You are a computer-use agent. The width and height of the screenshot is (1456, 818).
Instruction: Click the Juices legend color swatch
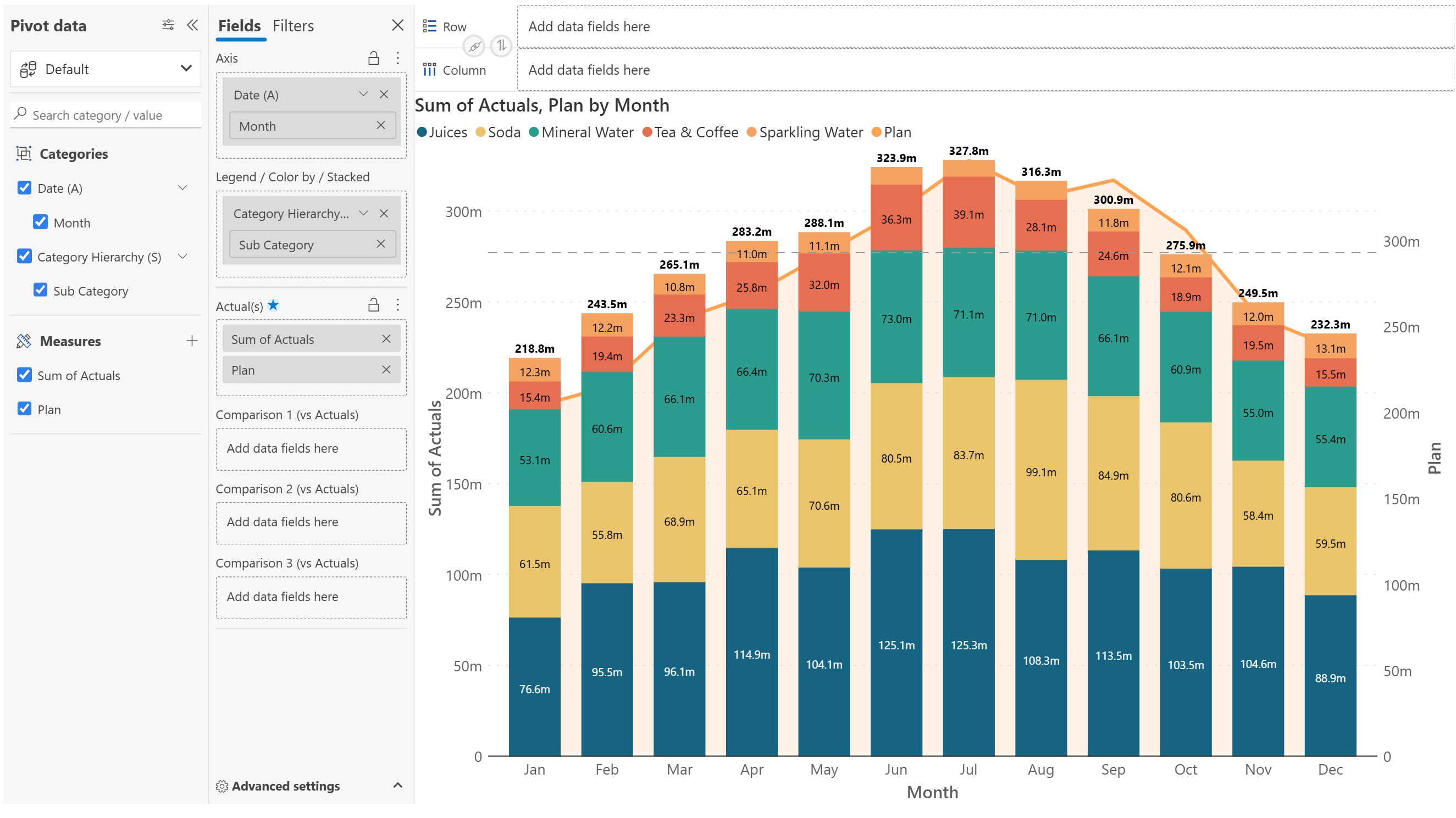(x=422, y=132)
